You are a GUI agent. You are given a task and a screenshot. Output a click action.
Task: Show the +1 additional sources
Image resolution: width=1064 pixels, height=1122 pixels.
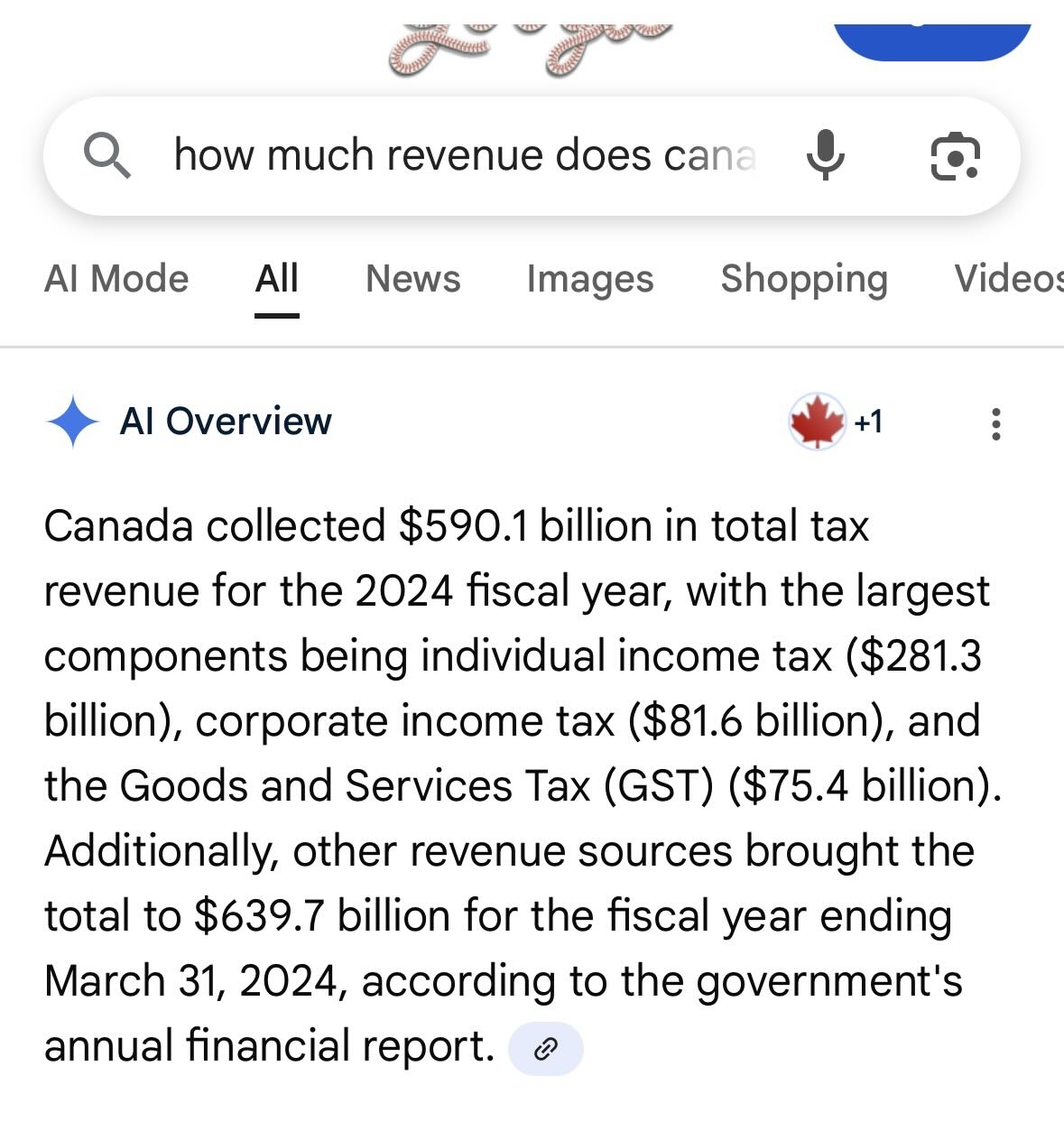868,422
